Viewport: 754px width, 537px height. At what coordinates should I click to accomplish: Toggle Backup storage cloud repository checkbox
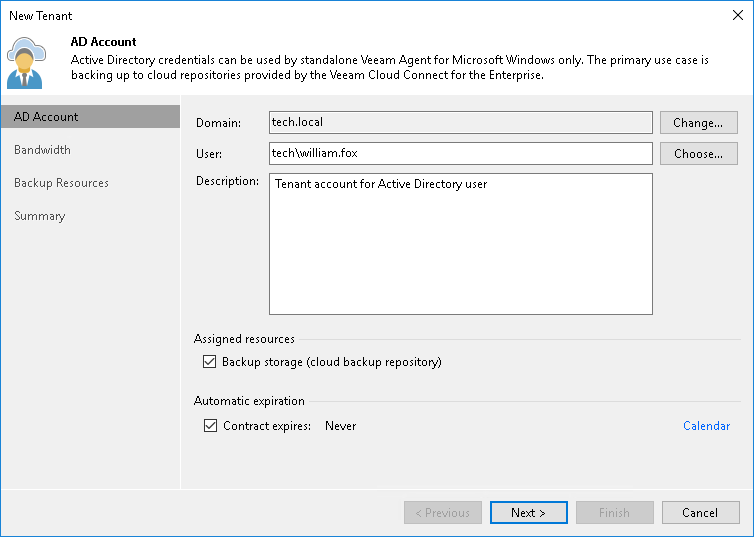tap(209, 362)
